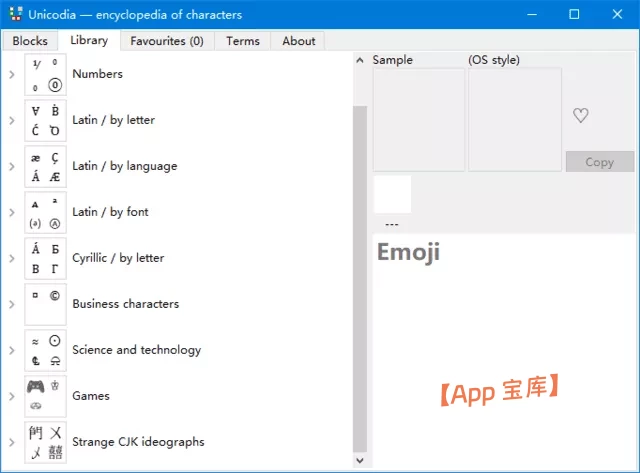Expand Latin / by letter node
Image resolution: width=640 pixels, height=473 pixels.
pyautogui.click(x=12, y=120)
